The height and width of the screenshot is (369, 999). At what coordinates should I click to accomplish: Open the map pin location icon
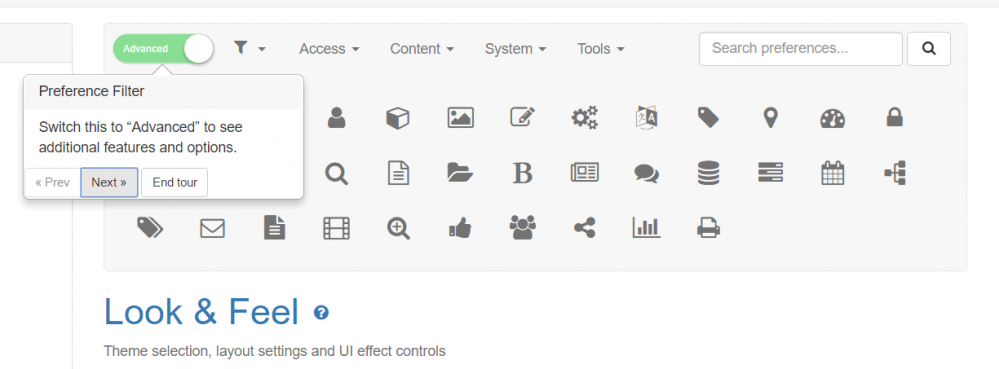pyautogui.click(x=770, y=118)
